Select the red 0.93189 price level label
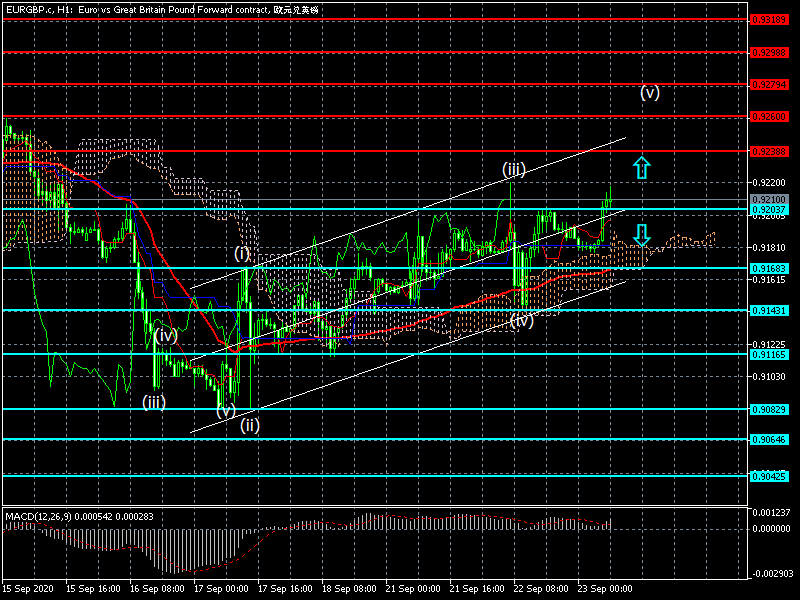Image resolution: width=800 pixels, height=600 pixels. [x=769, y=20]
